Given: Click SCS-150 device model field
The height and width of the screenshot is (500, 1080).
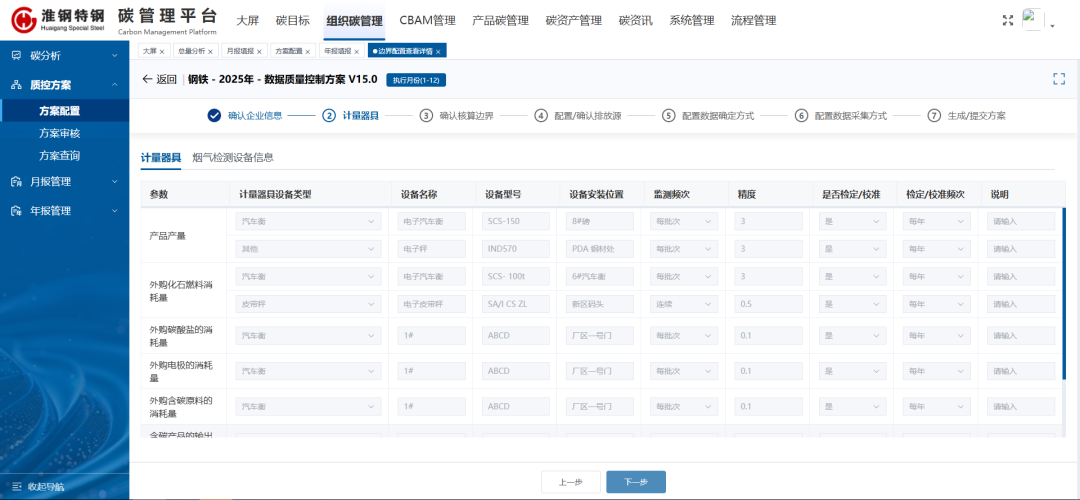Looking at the screenshot, I should (x=516, y=222).
